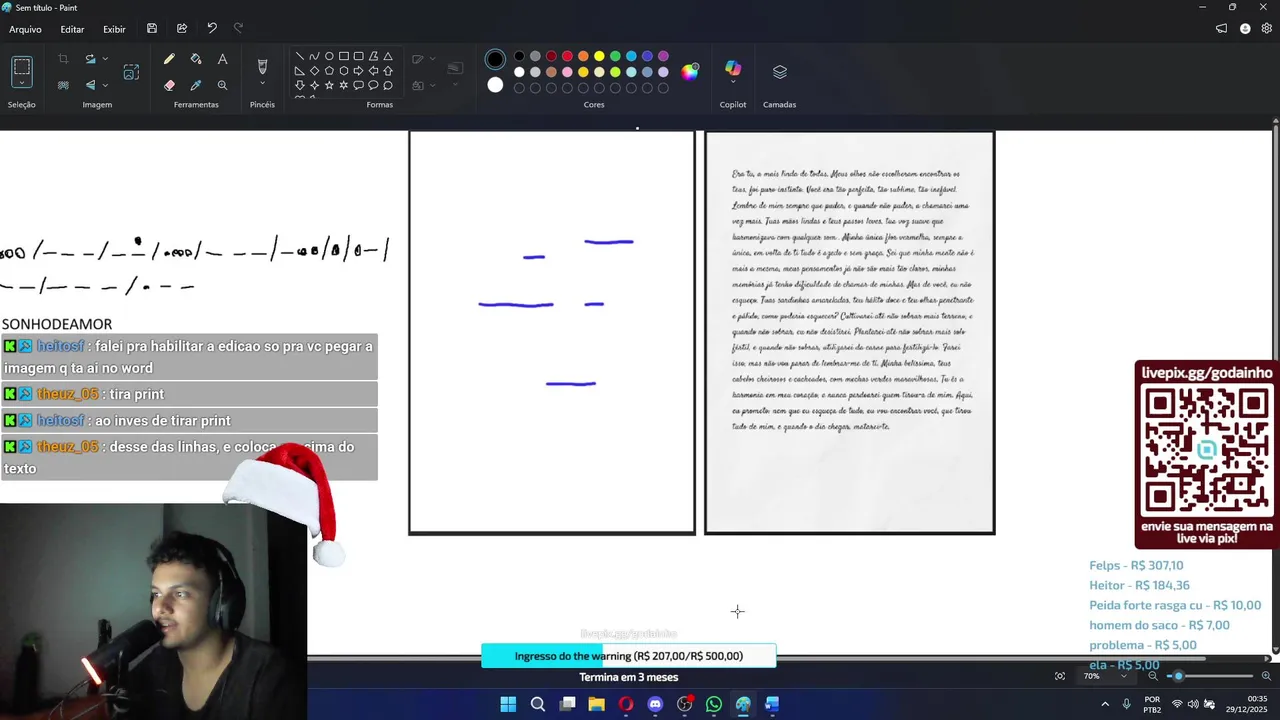Open the Editar menu
The image size is (1280, 720).
pyautogui.click(x=72, y=29)
